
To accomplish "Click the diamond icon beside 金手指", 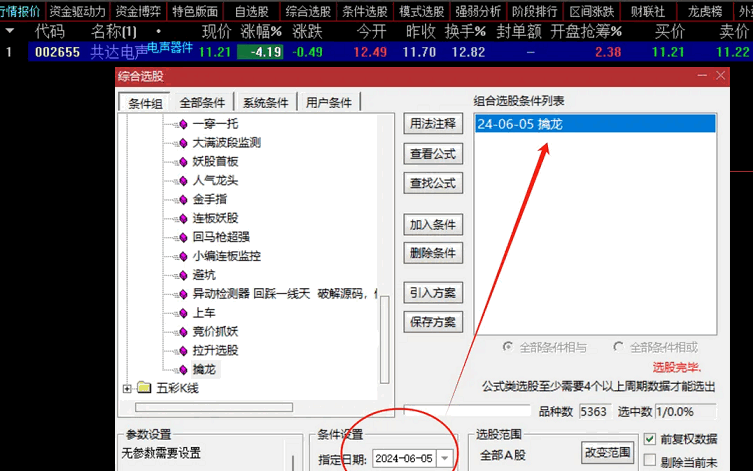I will [183, 200].
